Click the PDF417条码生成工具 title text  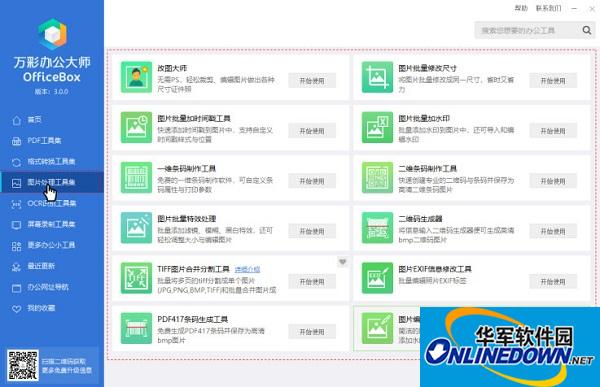192,319
